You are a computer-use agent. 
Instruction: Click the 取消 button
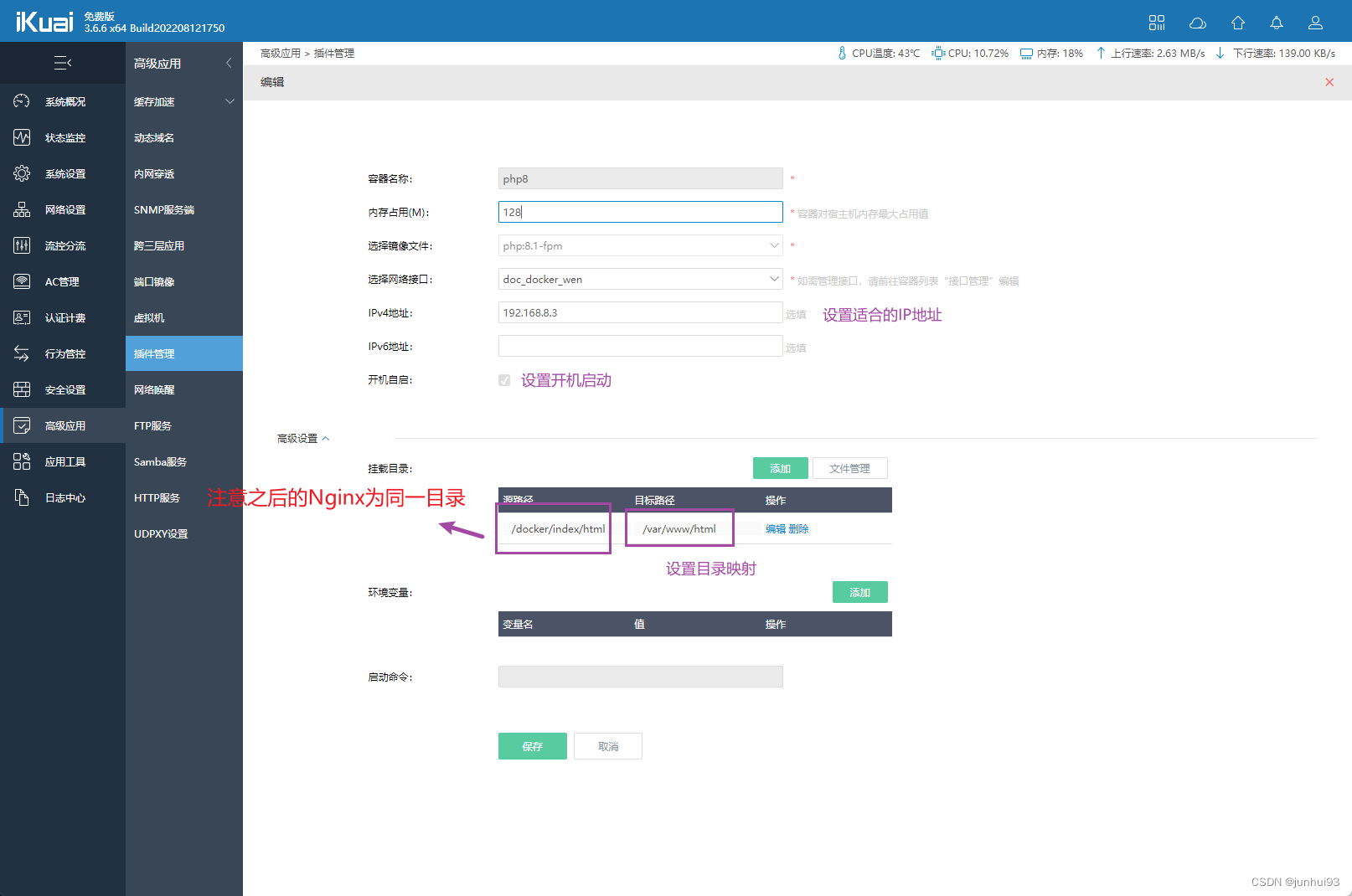point(608,746)
